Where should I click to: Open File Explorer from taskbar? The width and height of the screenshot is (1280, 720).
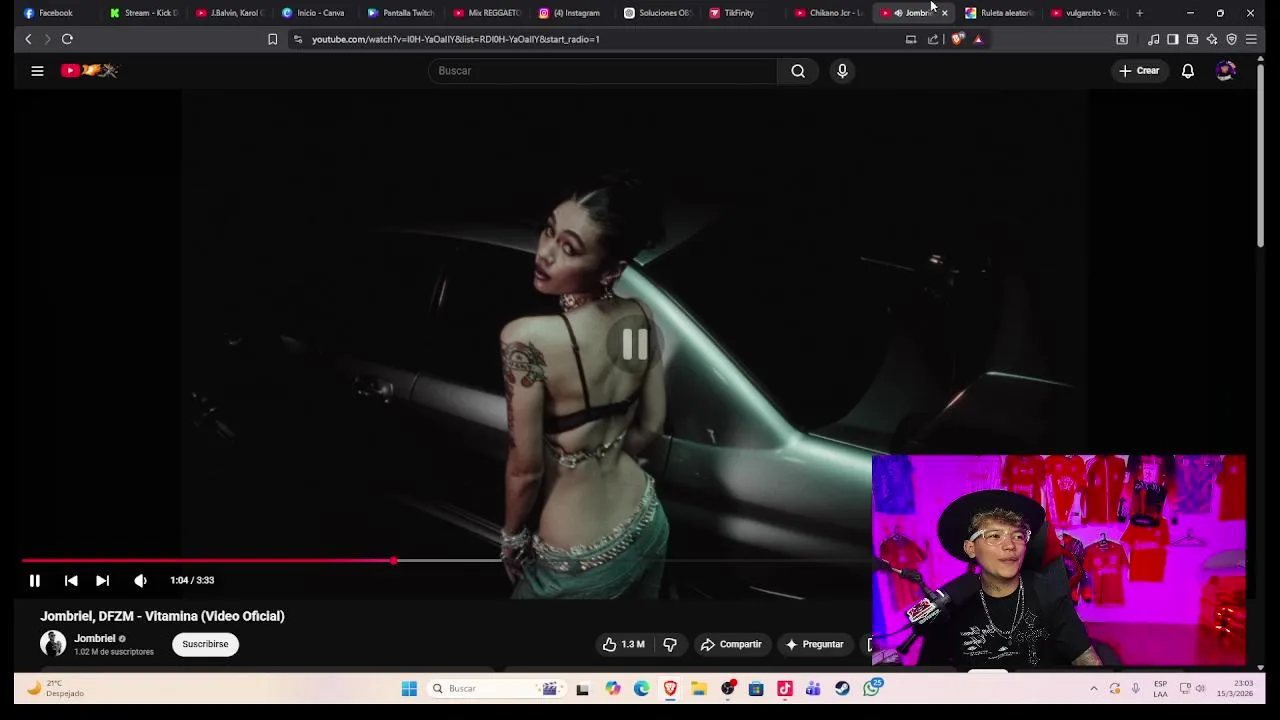coord(699,688)
